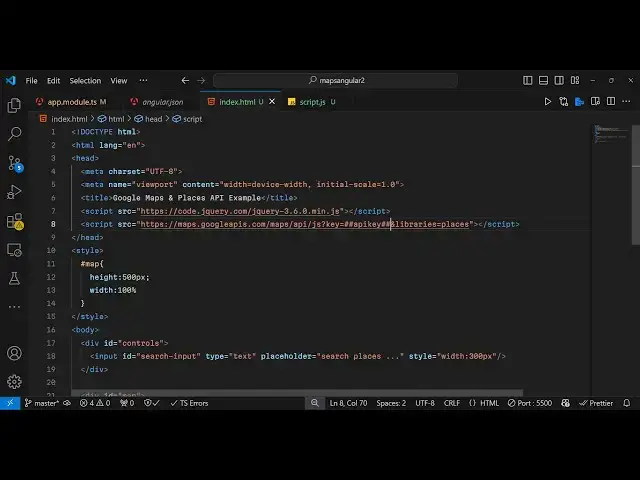Image resolution: width=640 pixels, height=480 pixels.
Task: Click the horizontal editor scrollbar
Action: click(x=297, y=393)
